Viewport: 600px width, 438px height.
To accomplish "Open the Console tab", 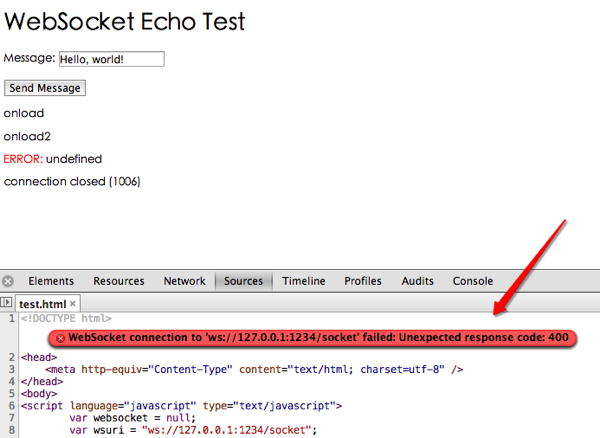I will (x=473, y=281).
